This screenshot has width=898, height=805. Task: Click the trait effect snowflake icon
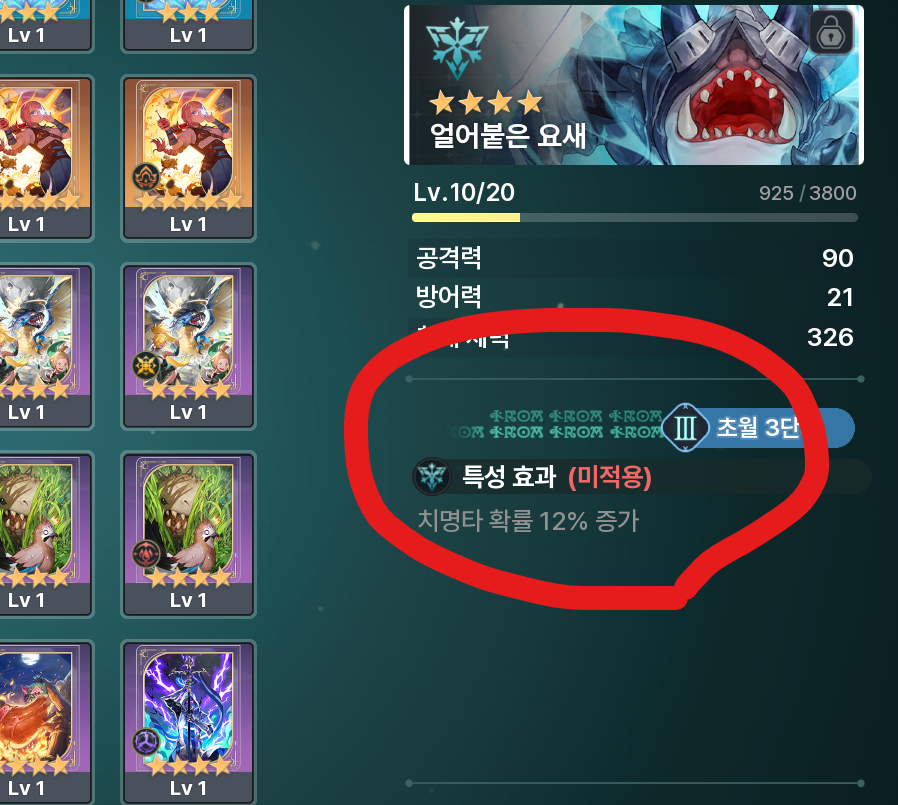[432, 476]
